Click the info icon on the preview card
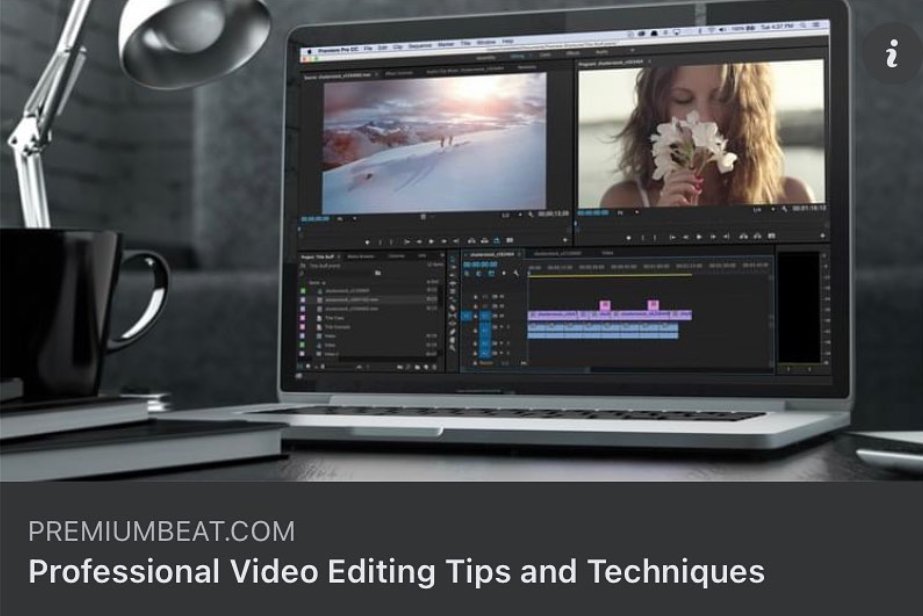 click(x=892, y=53)
